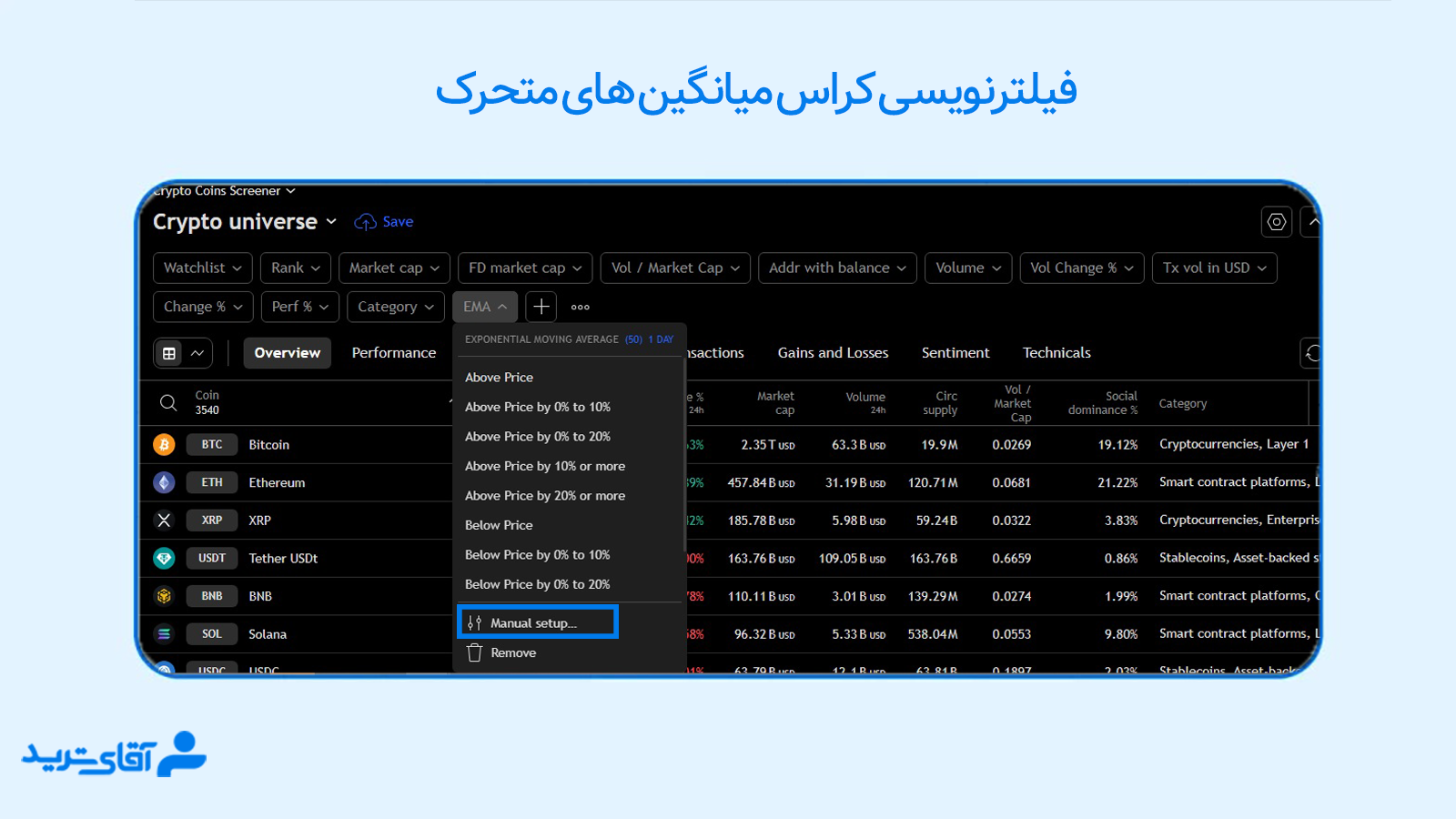The height and width of the screenshot is (819, 1456).
Task: Click the Solana coin logo
Action: pos(164,634)
